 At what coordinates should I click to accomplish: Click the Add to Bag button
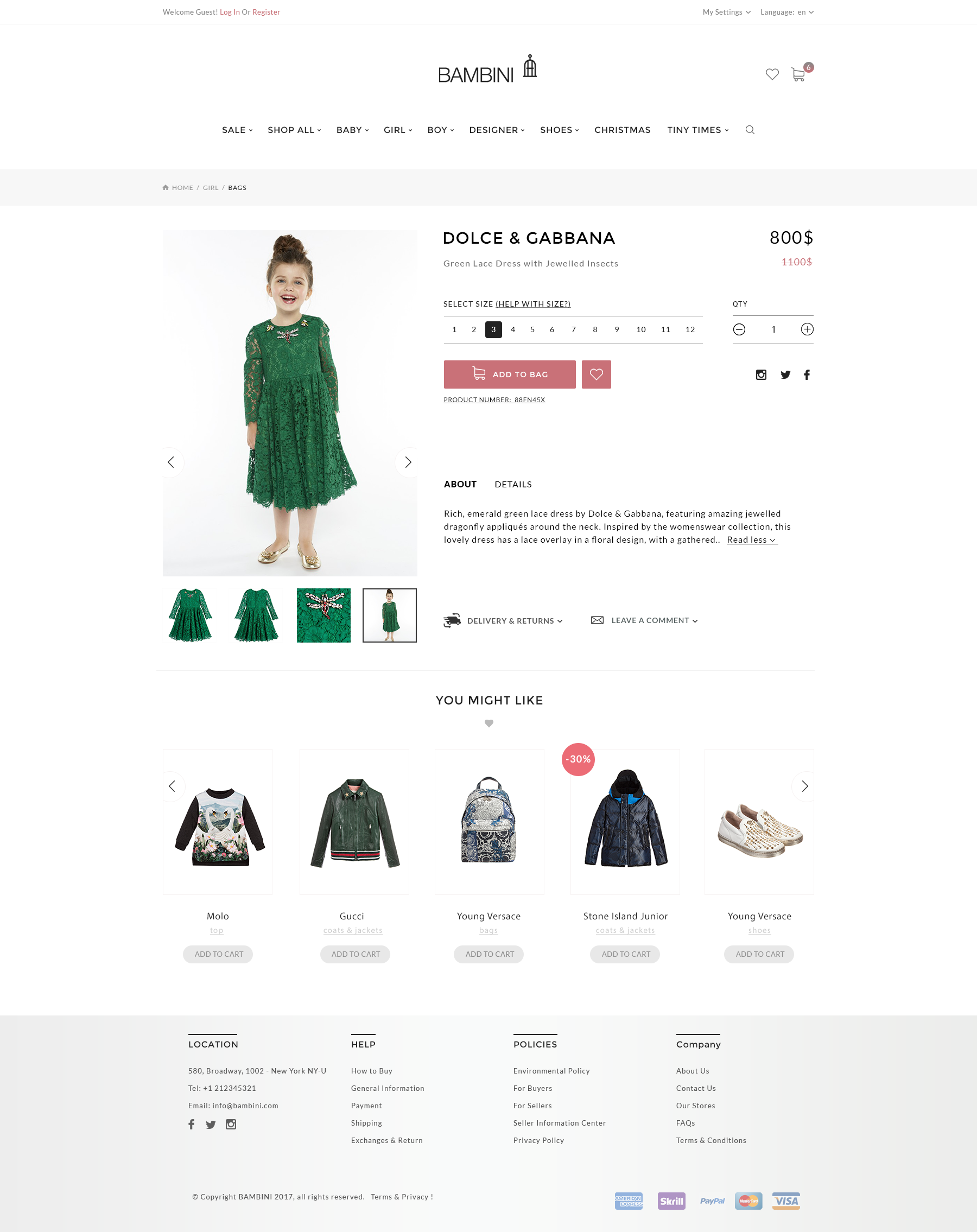[x=510, y=374]
